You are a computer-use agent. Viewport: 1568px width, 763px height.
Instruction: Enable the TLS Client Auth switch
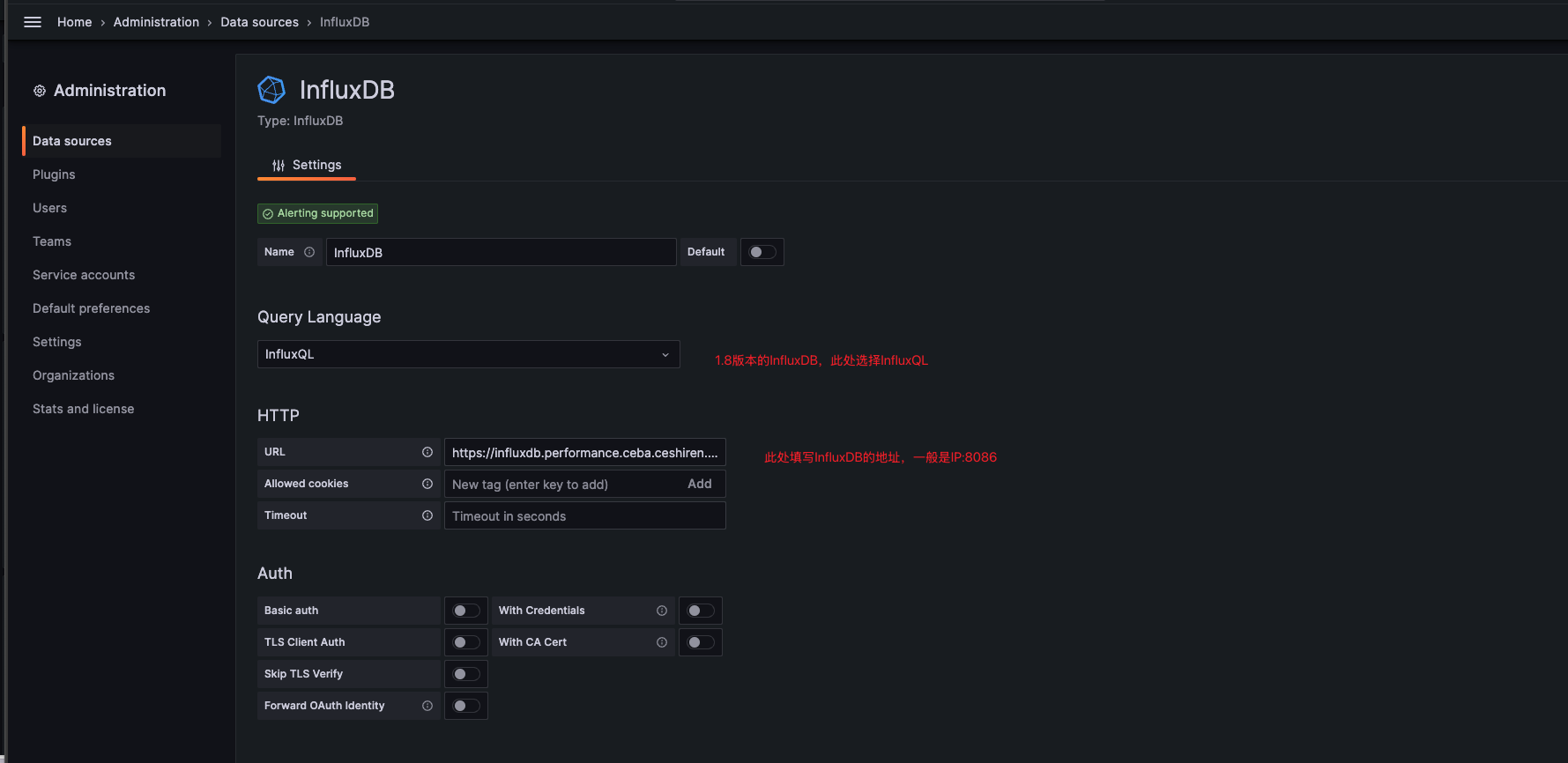click(x=466, y=642)
